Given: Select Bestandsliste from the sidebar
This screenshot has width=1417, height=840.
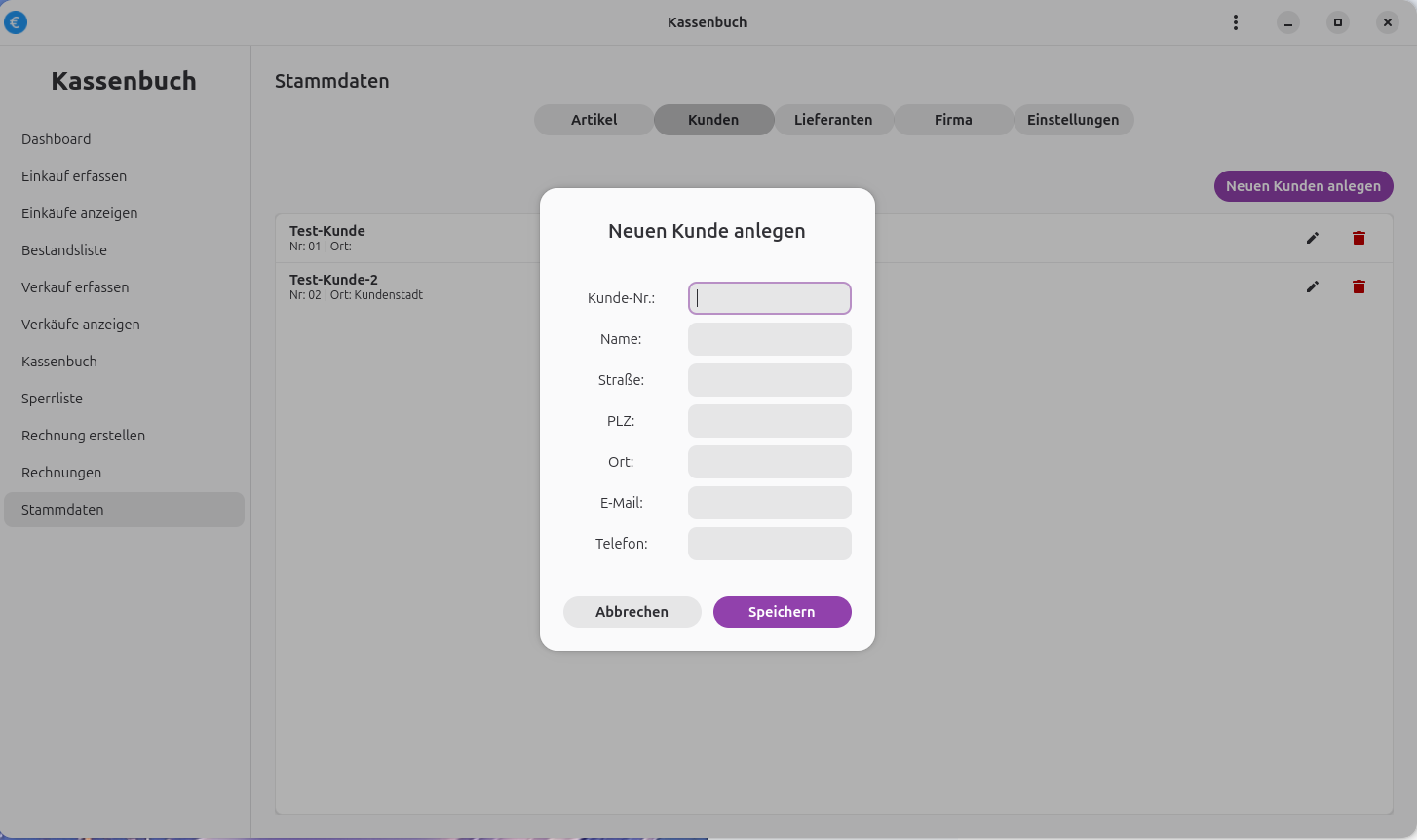Looking at the screenshot, I should (64, 250).
